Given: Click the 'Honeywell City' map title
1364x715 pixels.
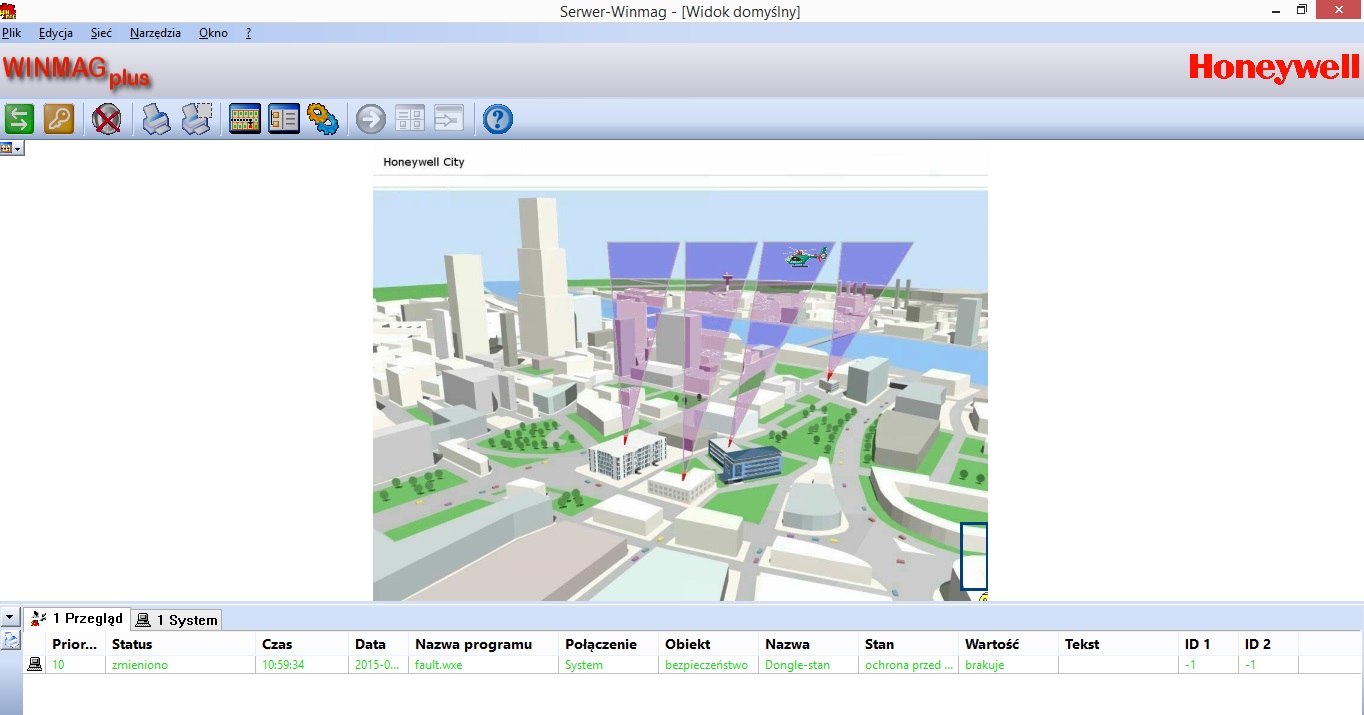Looking at the screenshot, I should click(424, 162).
